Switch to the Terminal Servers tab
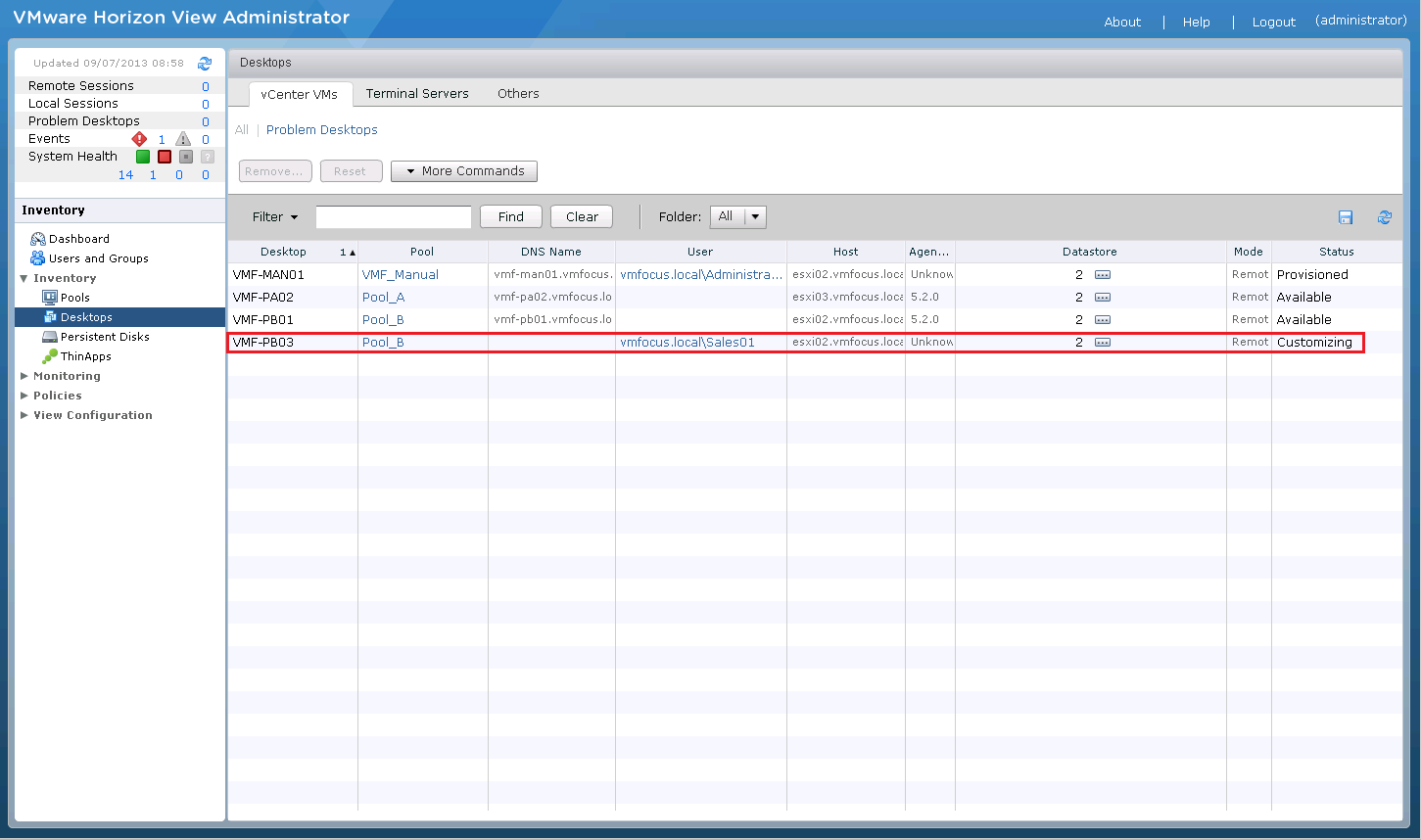This screenshot has width=1421, height=840. pos(417,94)
